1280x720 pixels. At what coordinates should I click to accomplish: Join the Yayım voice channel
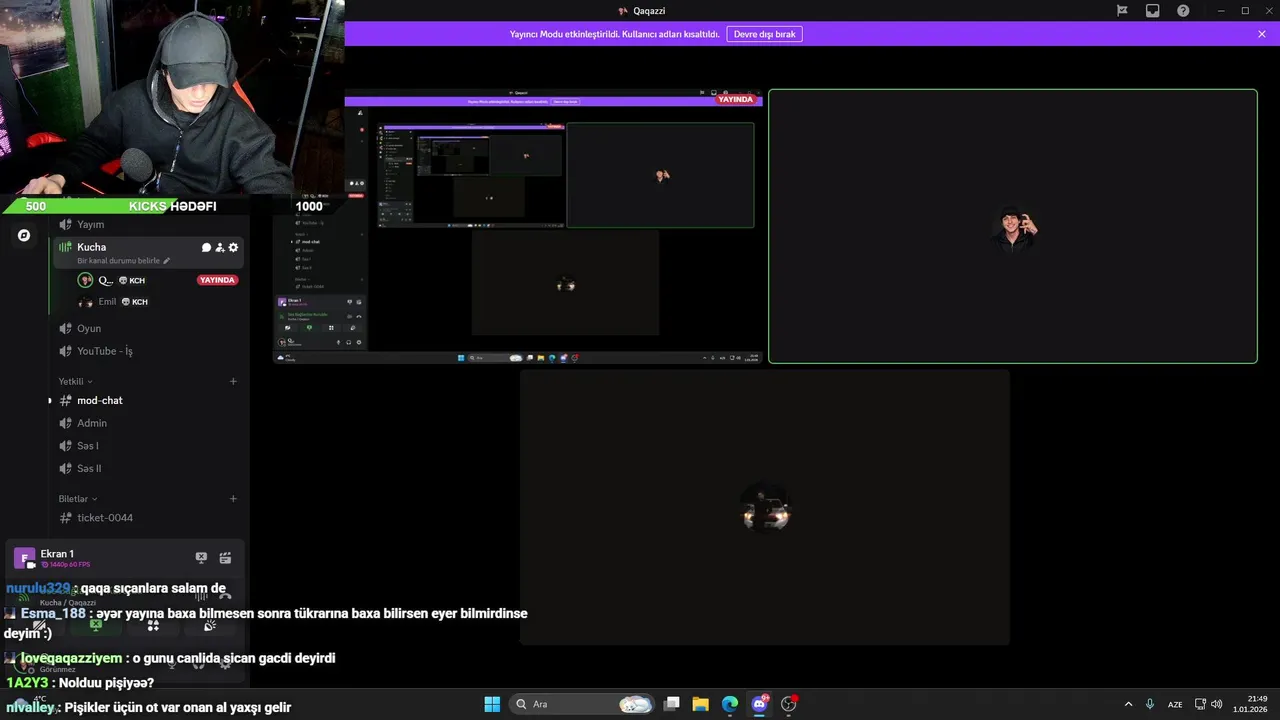150,224
